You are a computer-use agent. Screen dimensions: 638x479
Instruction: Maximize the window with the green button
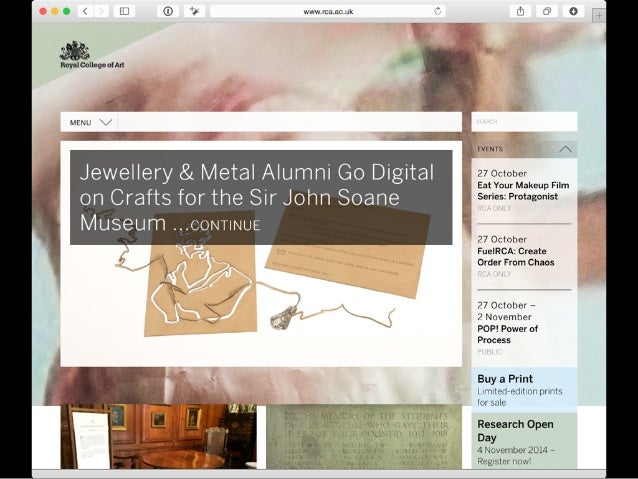pyautogui.click(x=66, y=11)
